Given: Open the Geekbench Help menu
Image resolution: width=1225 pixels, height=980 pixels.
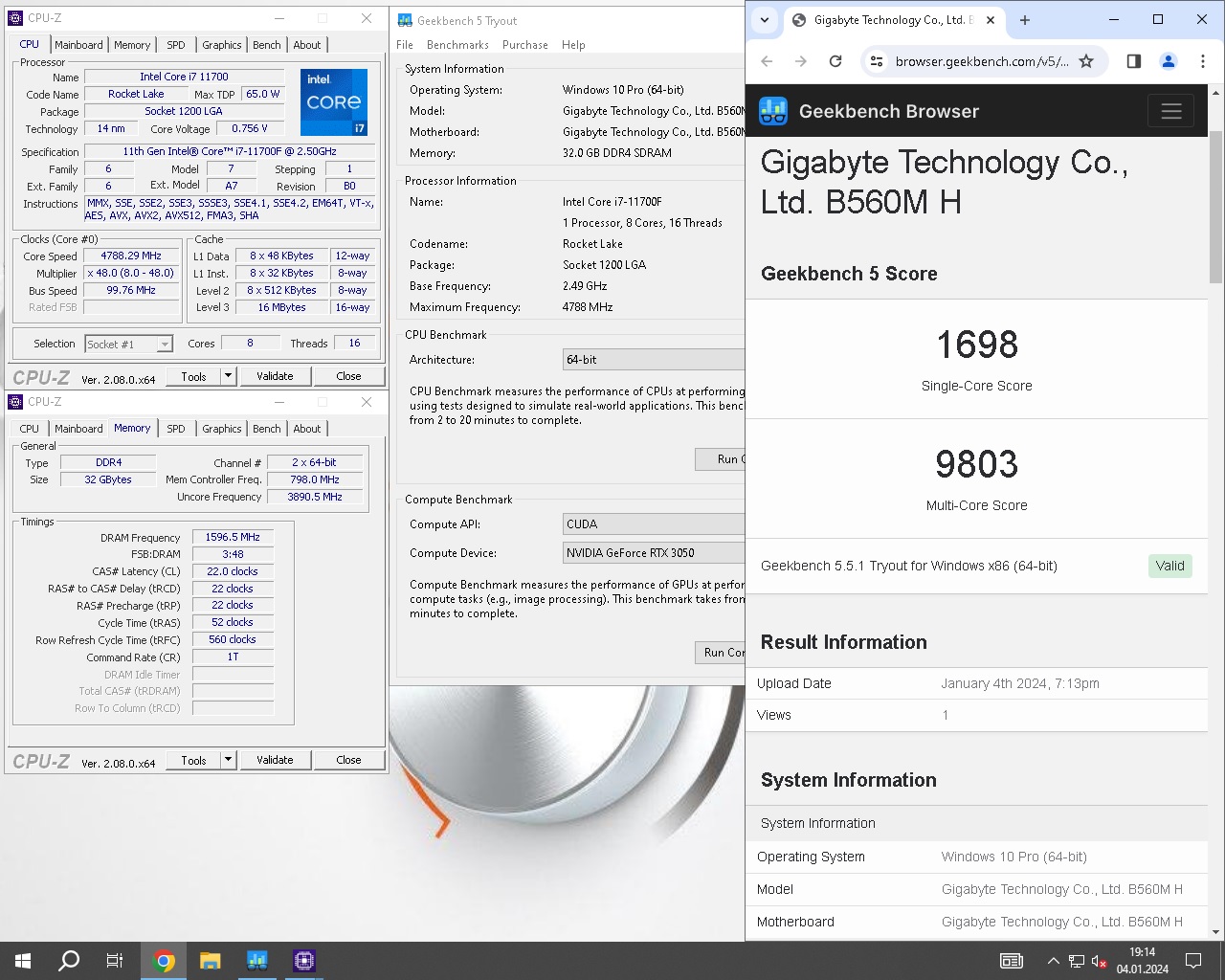Looking at the screenshot, I should pyautogui.click(x=573, y=45).
